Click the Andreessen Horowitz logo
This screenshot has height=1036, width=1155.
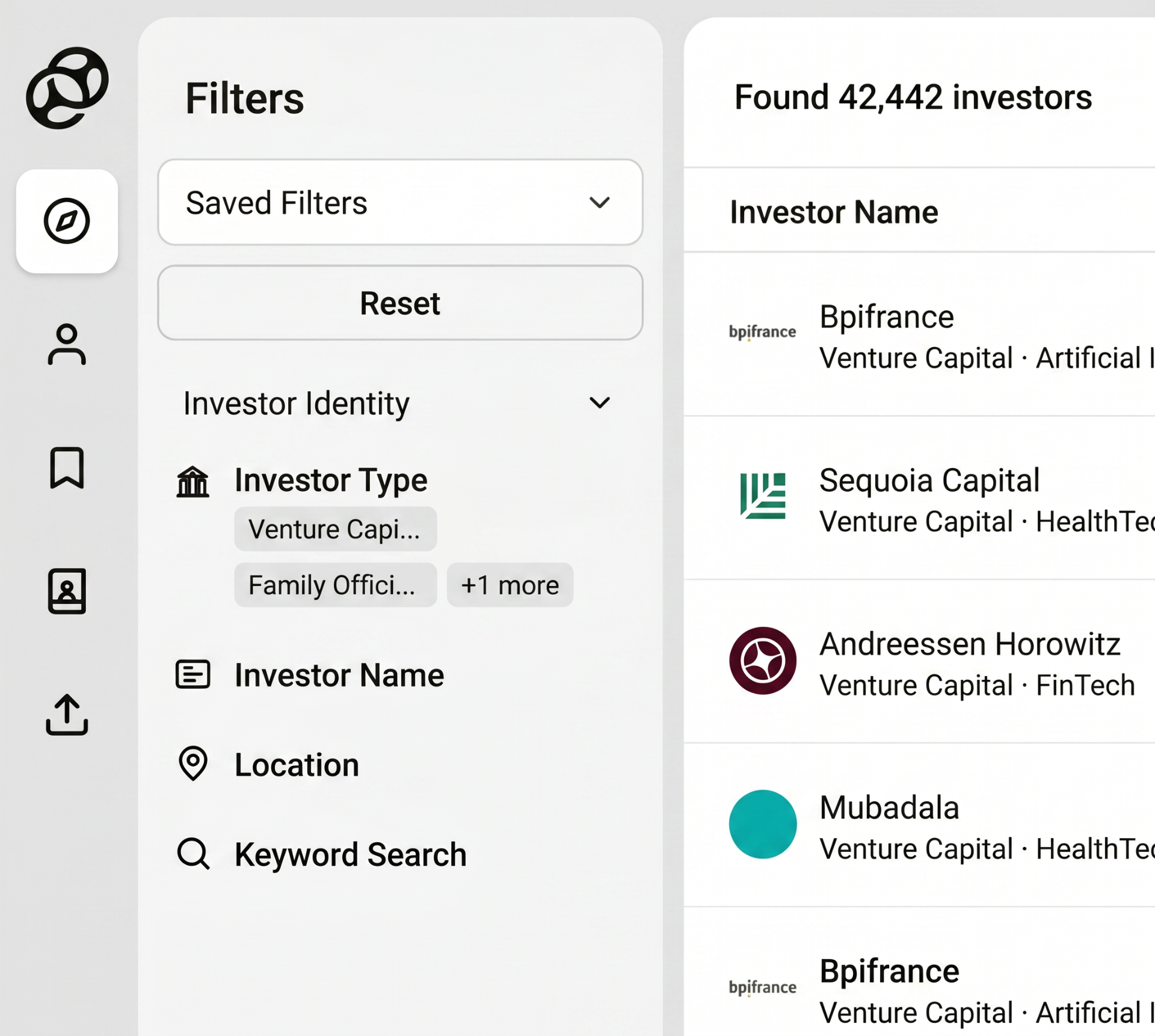[x=763, y=661]
